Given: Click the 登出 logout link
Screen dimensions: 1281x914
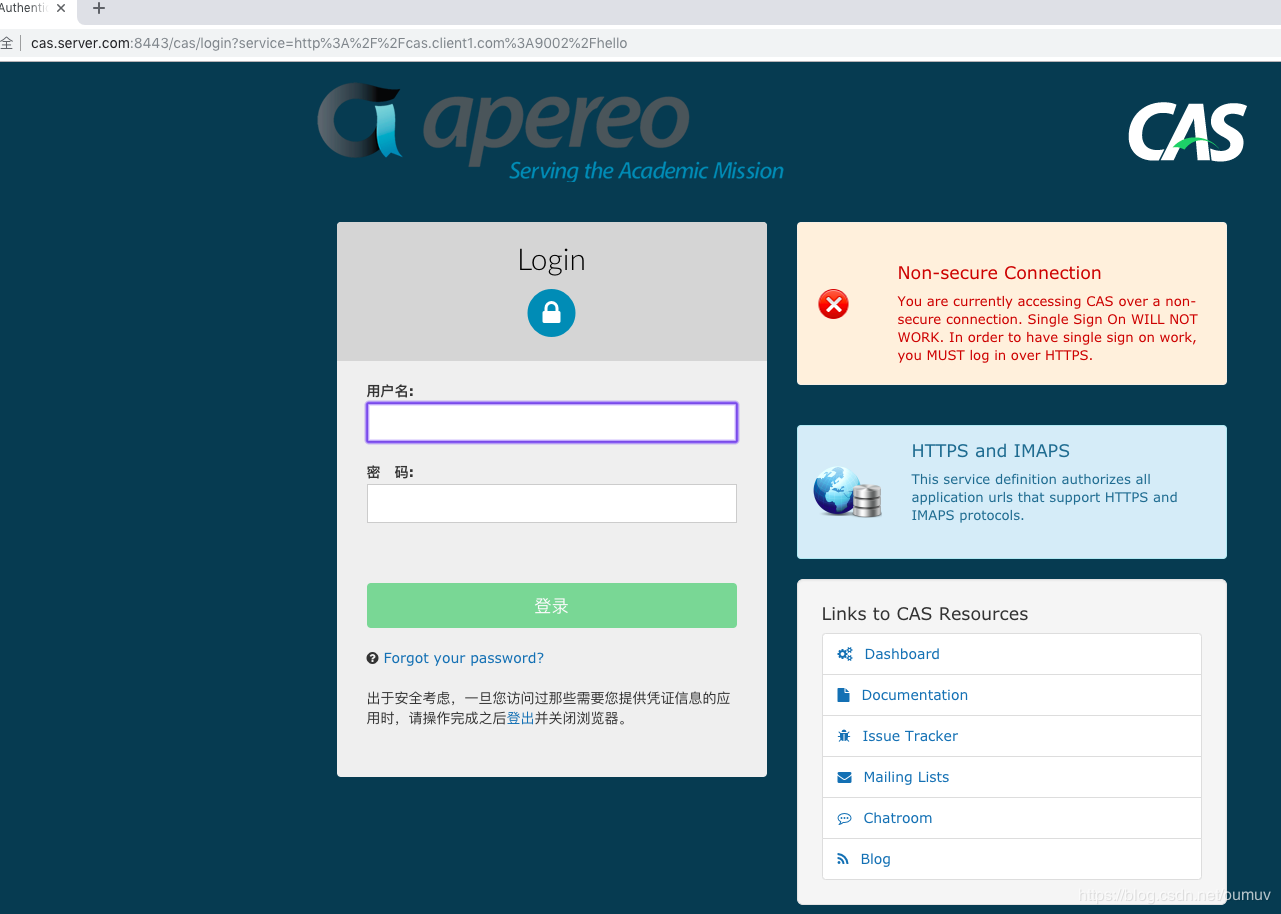Looking at the screenshot, I should click(520, 718).
